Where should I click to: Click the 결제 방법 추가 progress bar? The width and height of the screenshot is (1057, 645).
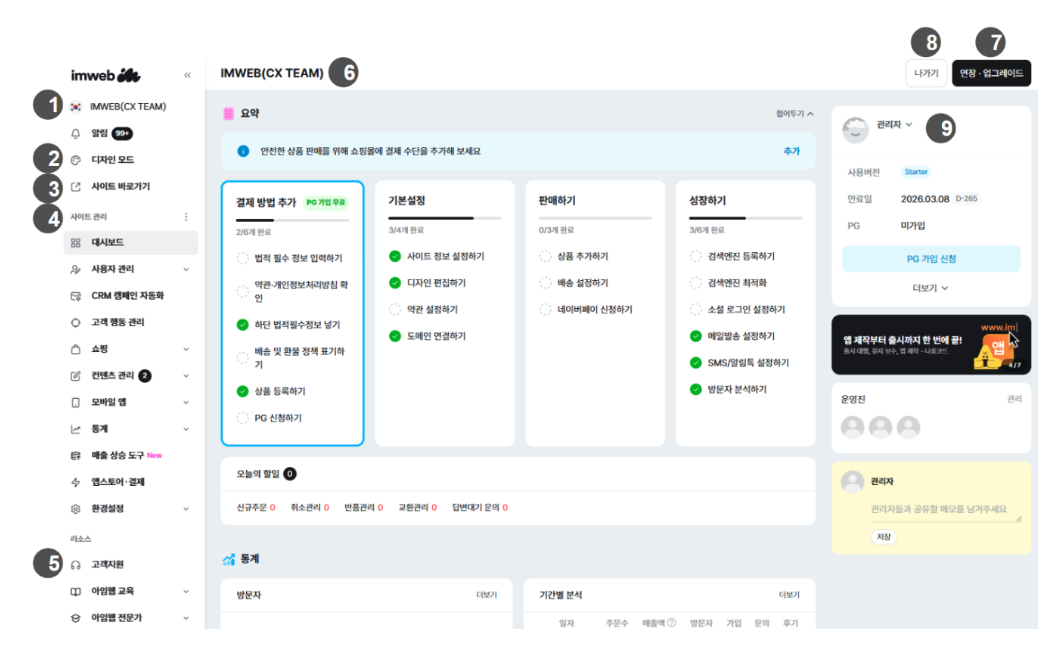tap(293, 220)
